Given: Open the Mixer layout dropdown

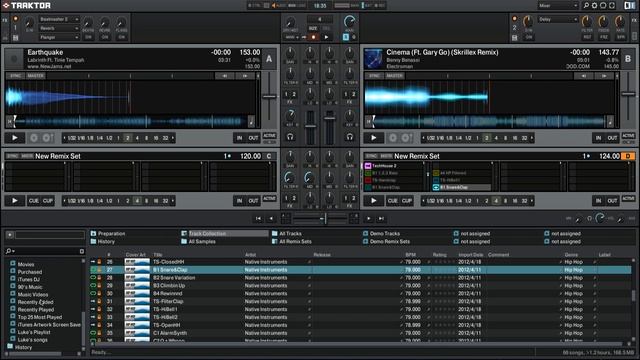Looking at the screenshot, I should pyautogui.click(x=558, y=5).
